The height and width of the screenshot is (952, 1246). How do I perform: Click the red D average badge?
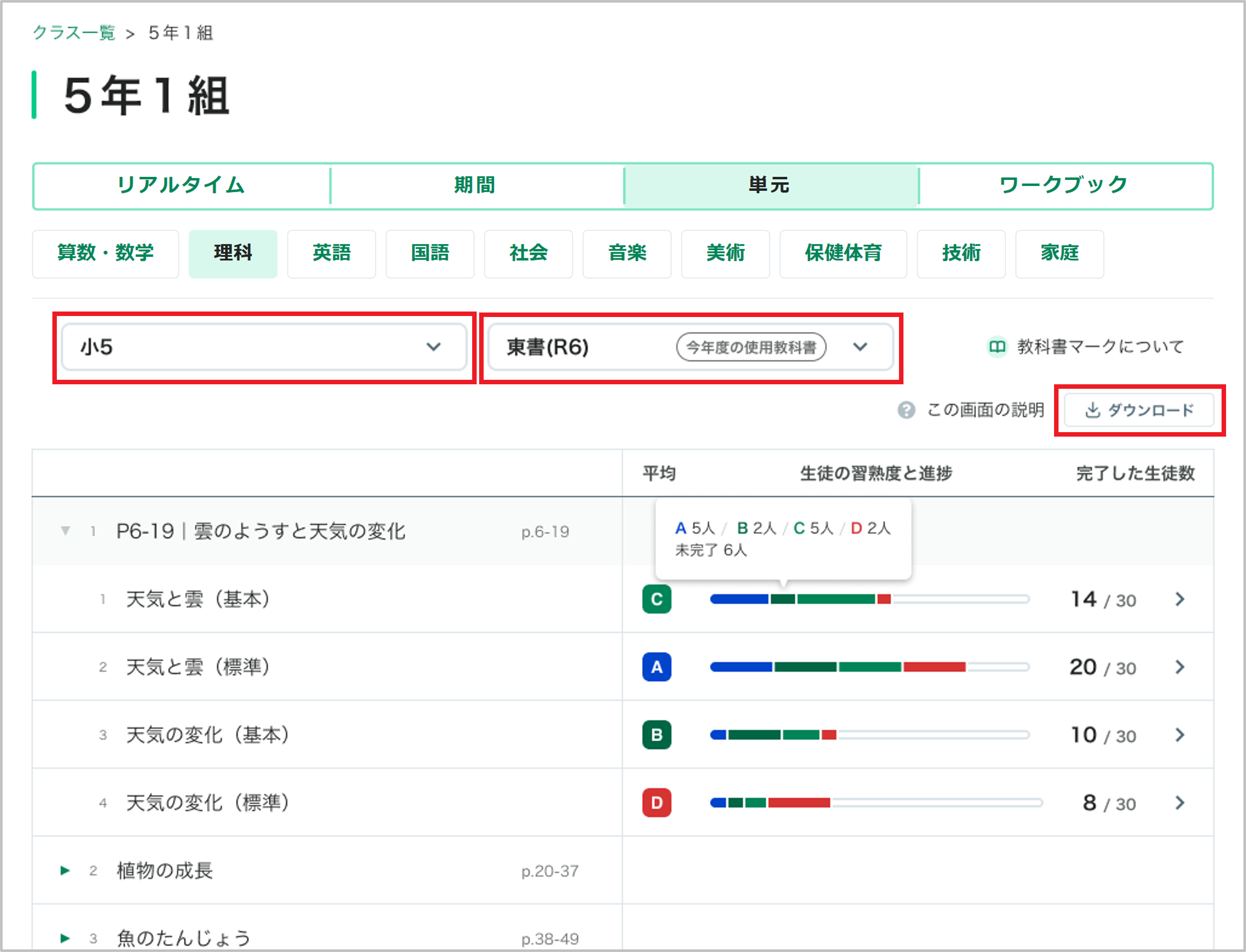point(657,803)
